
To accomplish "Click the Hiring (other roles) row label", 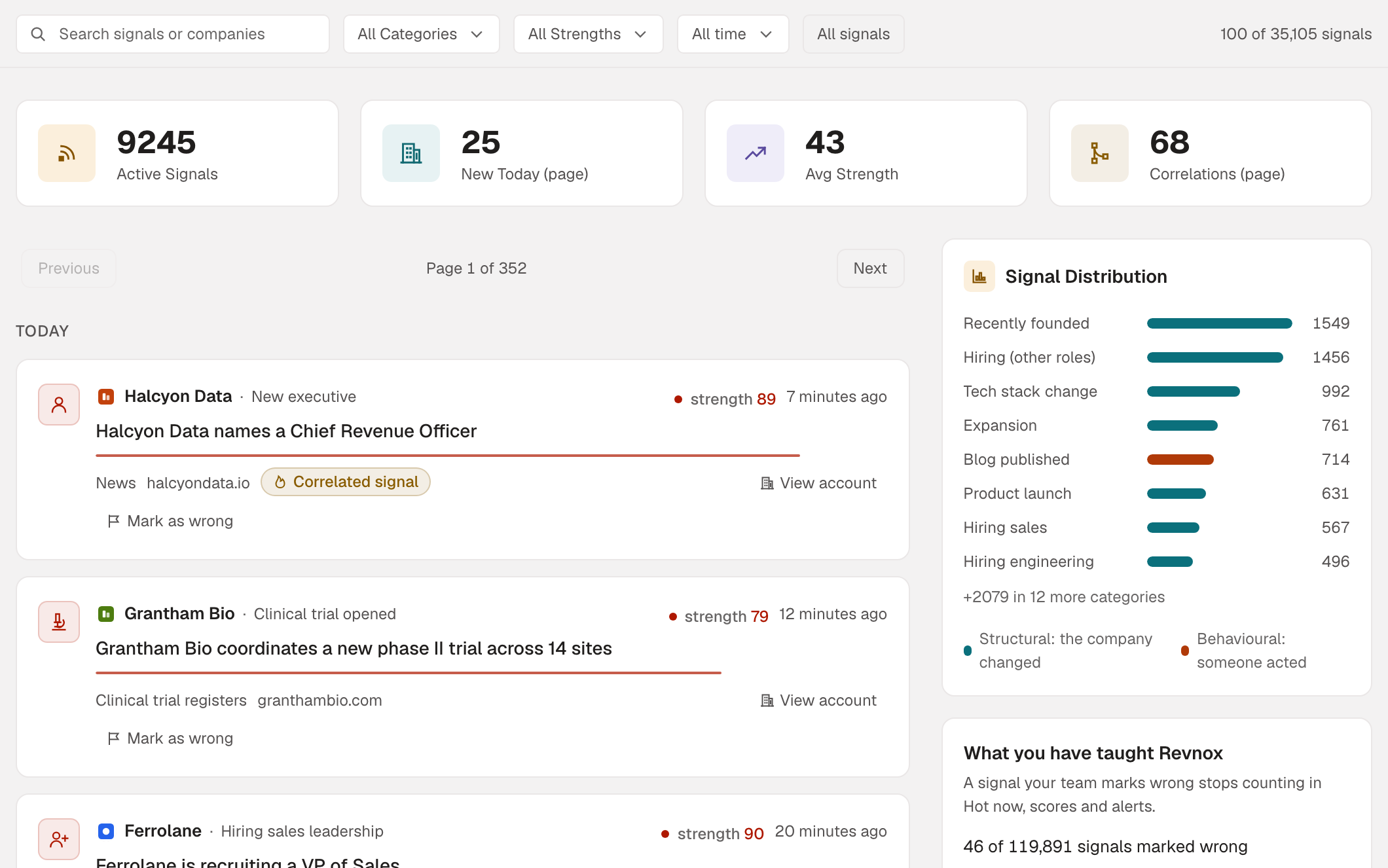I will [1029, 357].
